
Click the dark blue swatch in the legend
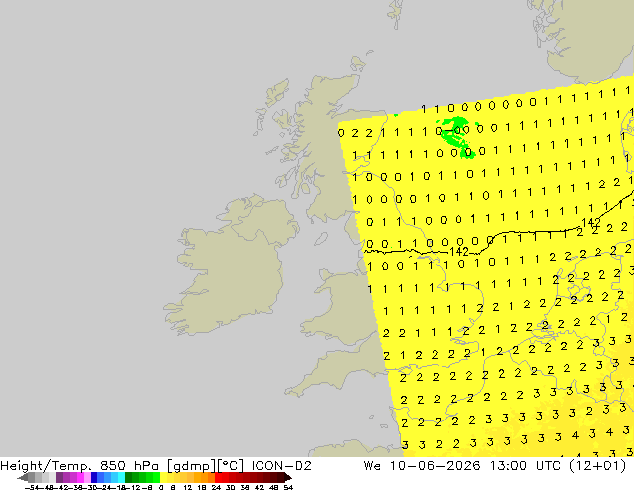(x=94, y=477)
